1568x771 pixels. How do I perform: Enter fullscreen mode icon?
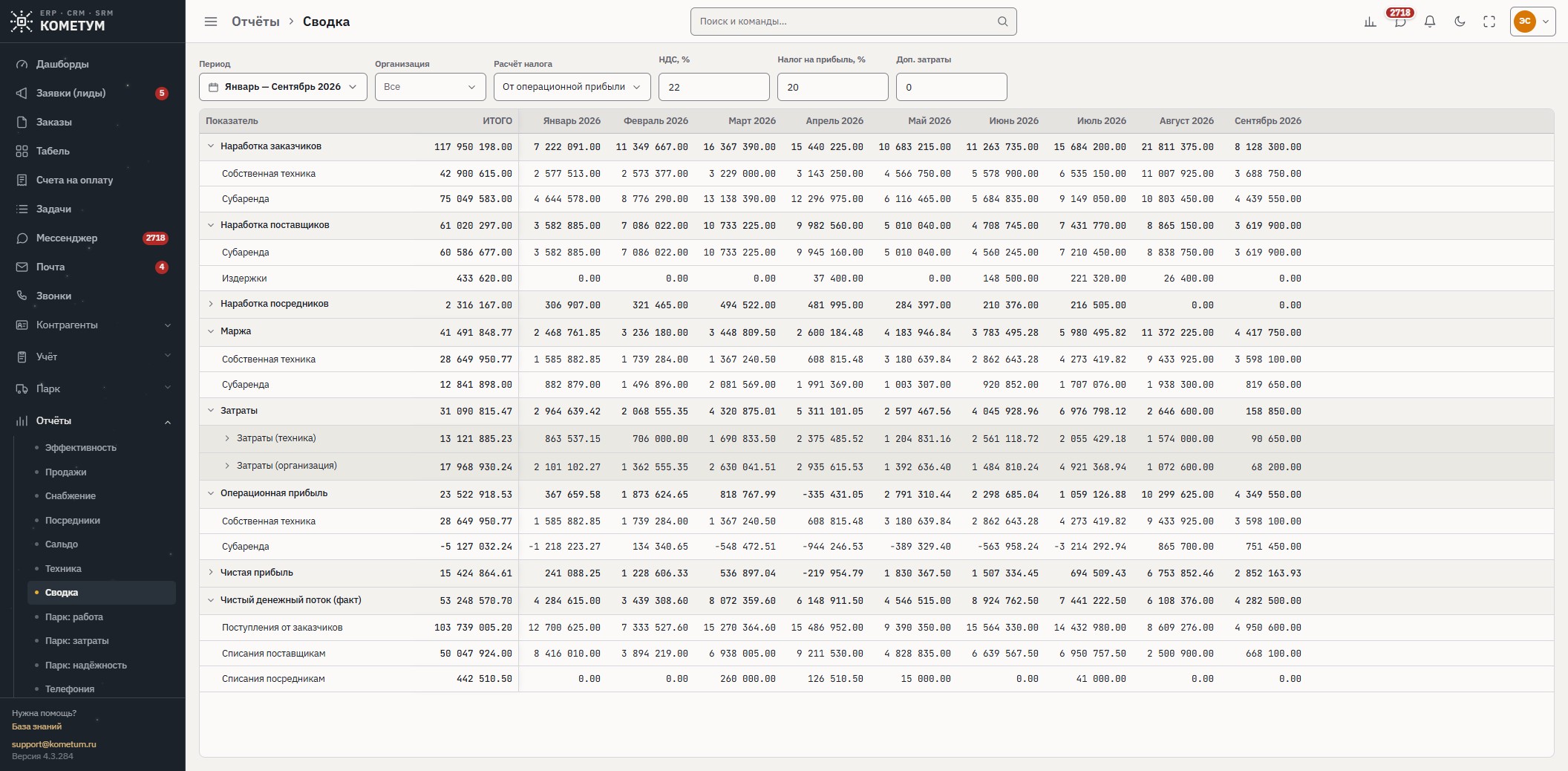[x=1489, y=22]
